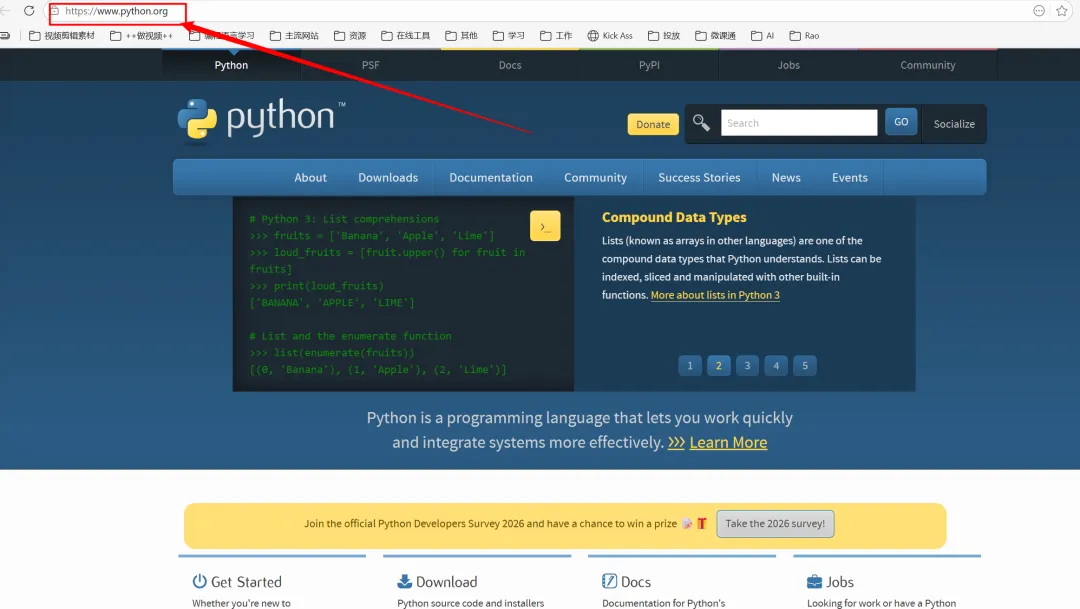The width and height of the screenshot is (1080, 609).
Task: Click the Compound Data Types heading
Action: coord(674,217)
